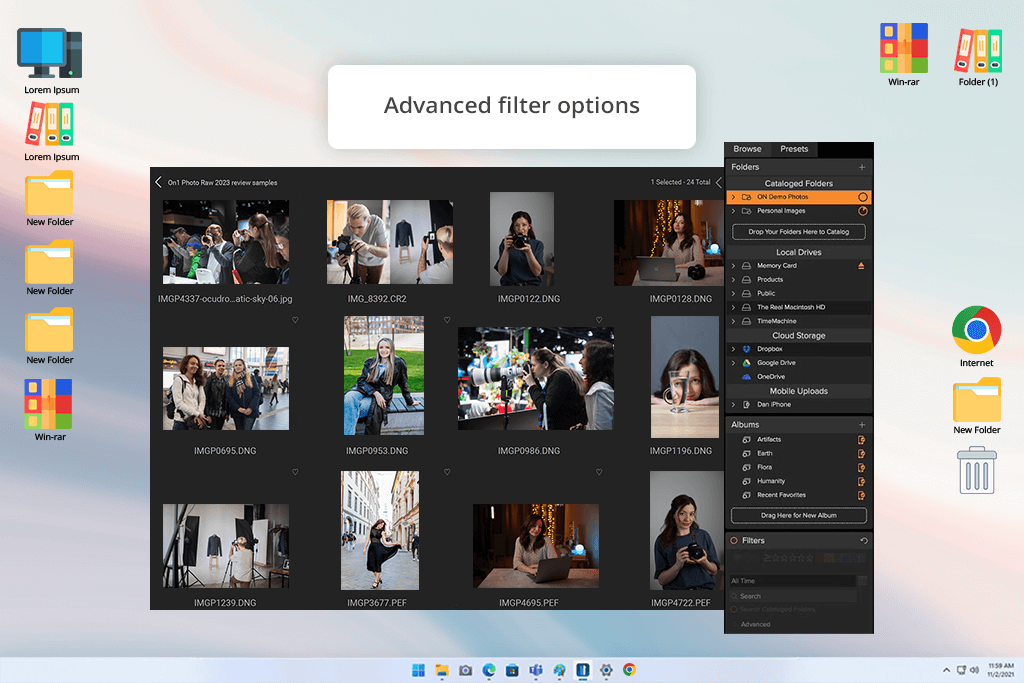The height and width of the screenshot is (683, 1024).
Task: Select the Earth album
Action: (x=765, y=453)
